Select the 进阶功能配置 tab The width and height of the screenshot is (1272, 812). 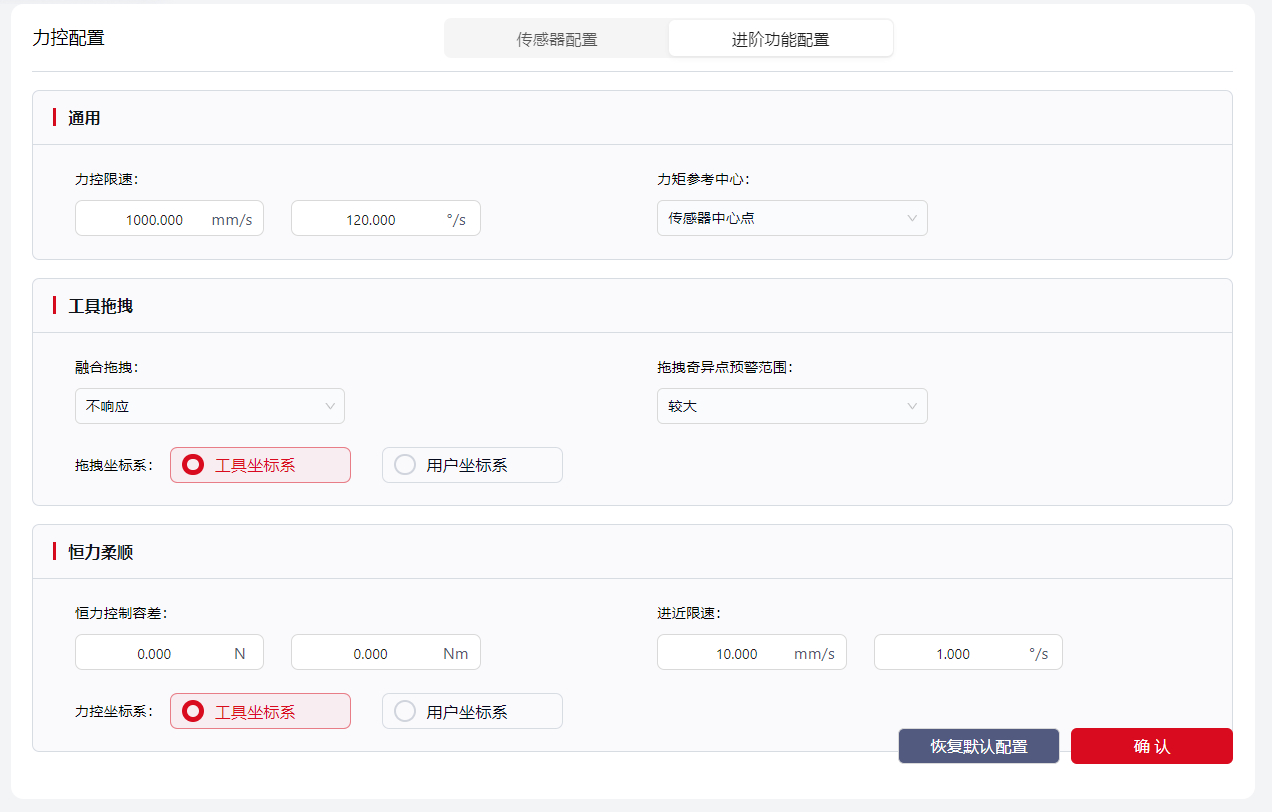pos(780,40)
